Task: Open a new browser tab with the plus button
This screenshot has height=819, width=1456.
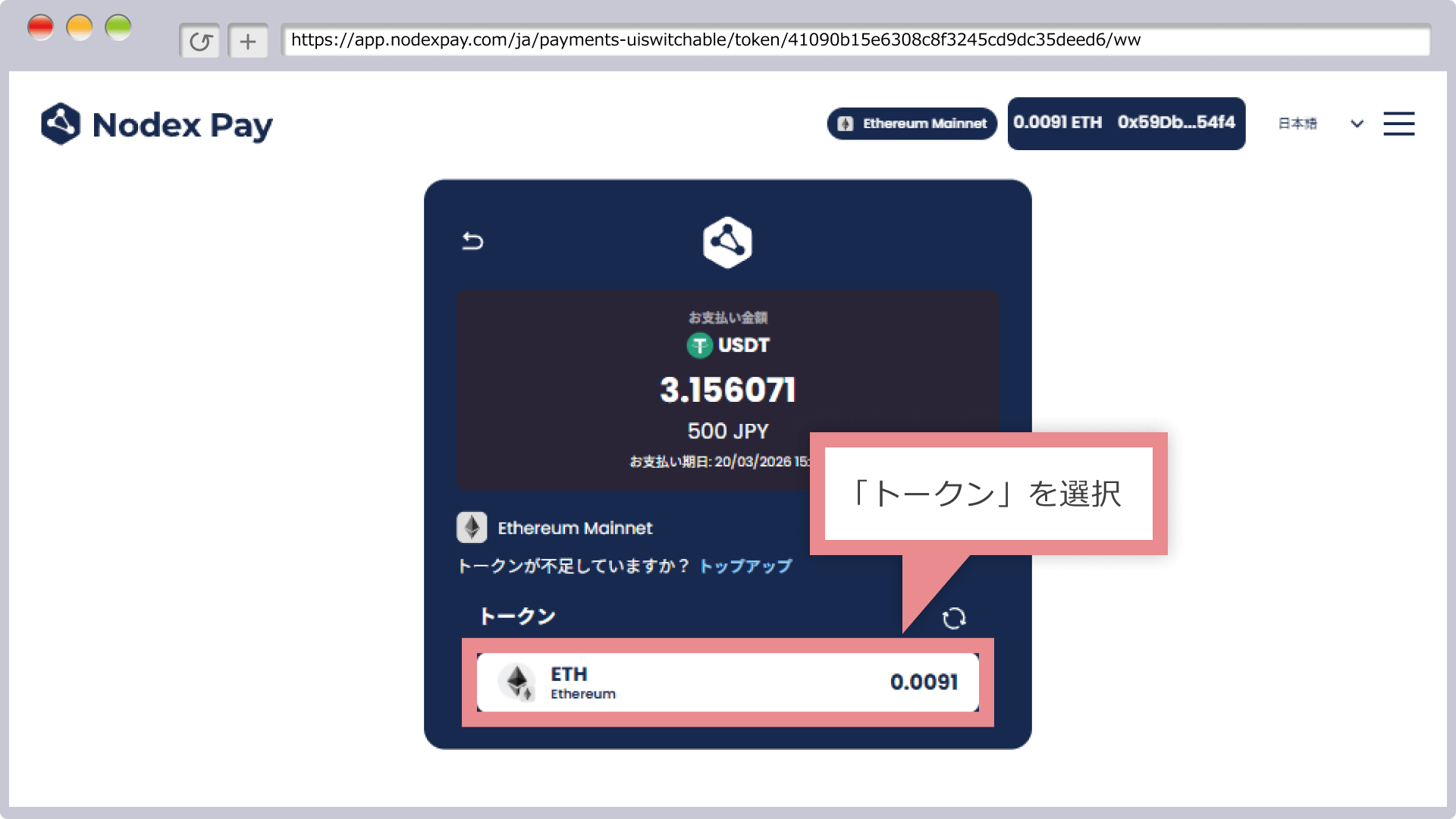Action: click(x=248, y=41)
